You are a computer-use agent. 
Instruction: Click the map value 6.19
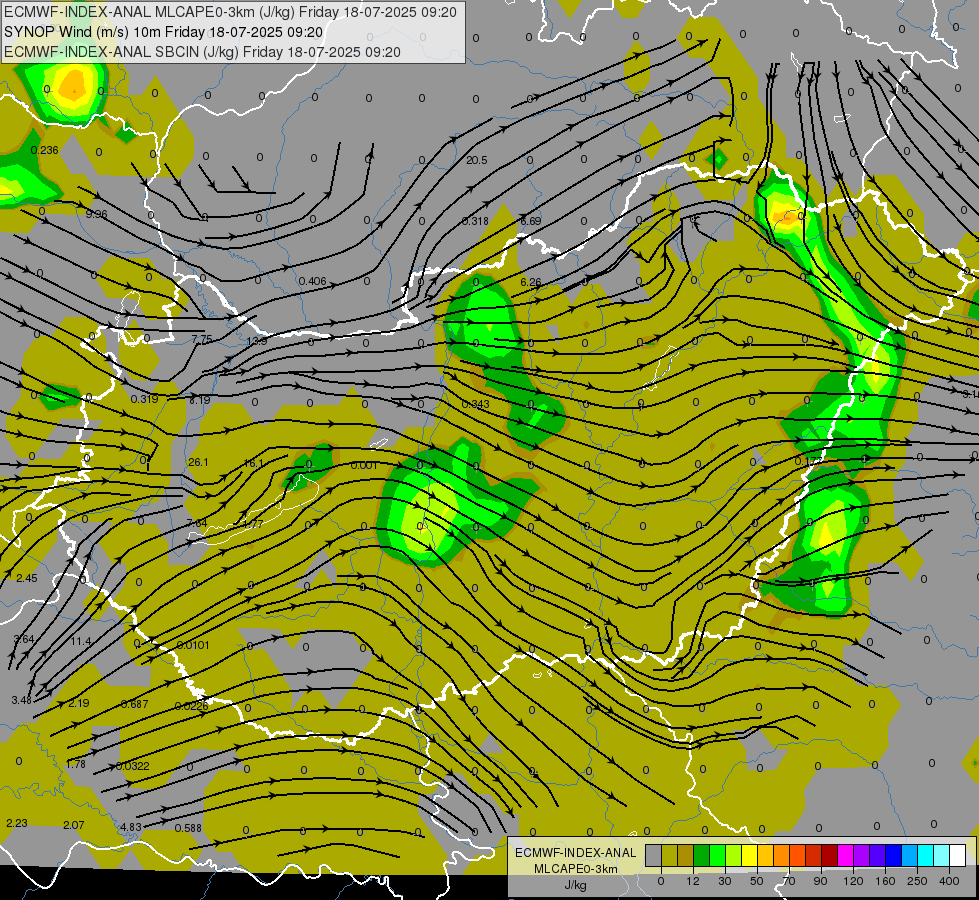point(200,400)
